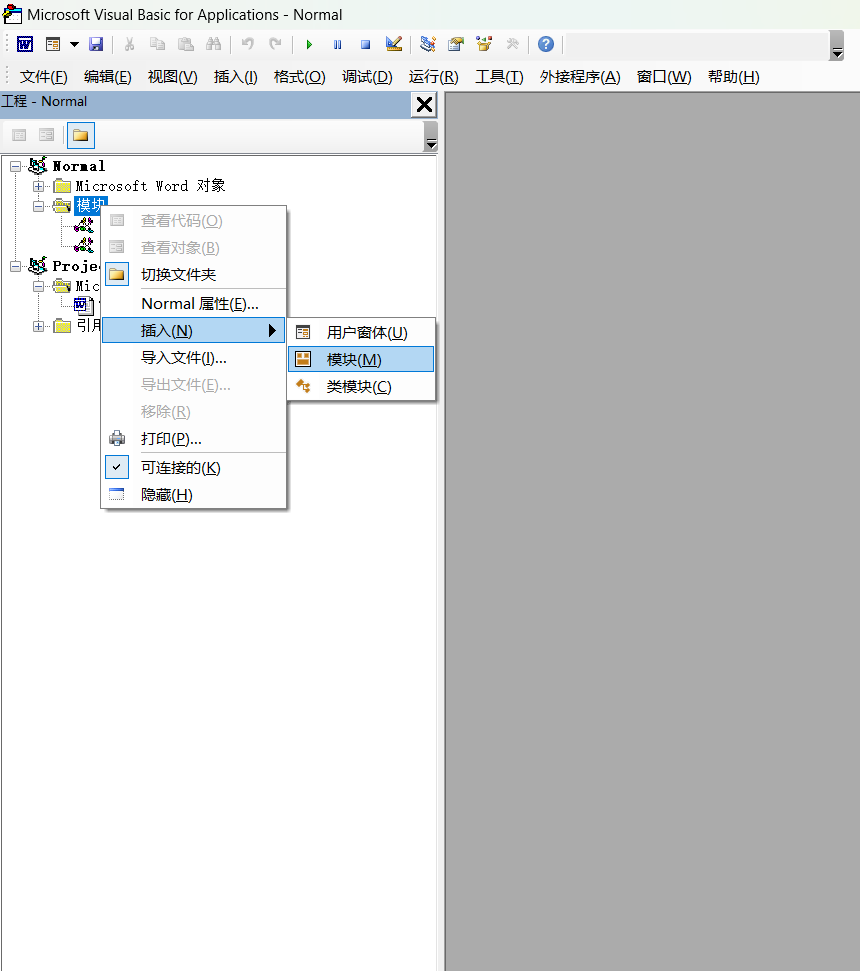Click 插入(N) submenu entry in context menu

click(x=193, y=331)
